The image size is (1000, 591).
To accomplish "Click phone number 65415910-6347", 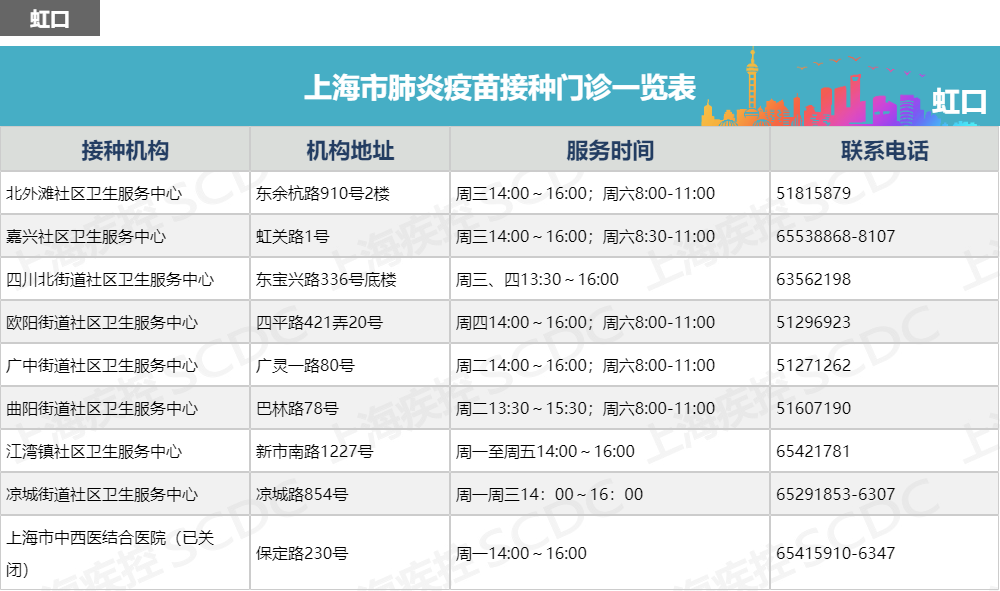I will [835, 553].
